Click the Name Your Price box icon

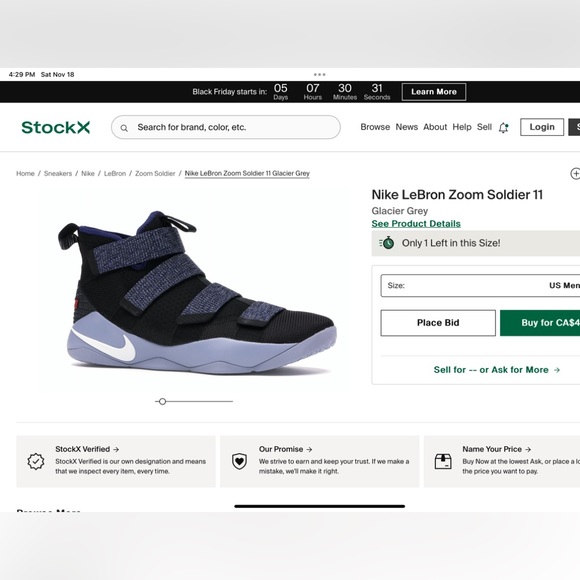pyautogui.click(x=443, y=461)
